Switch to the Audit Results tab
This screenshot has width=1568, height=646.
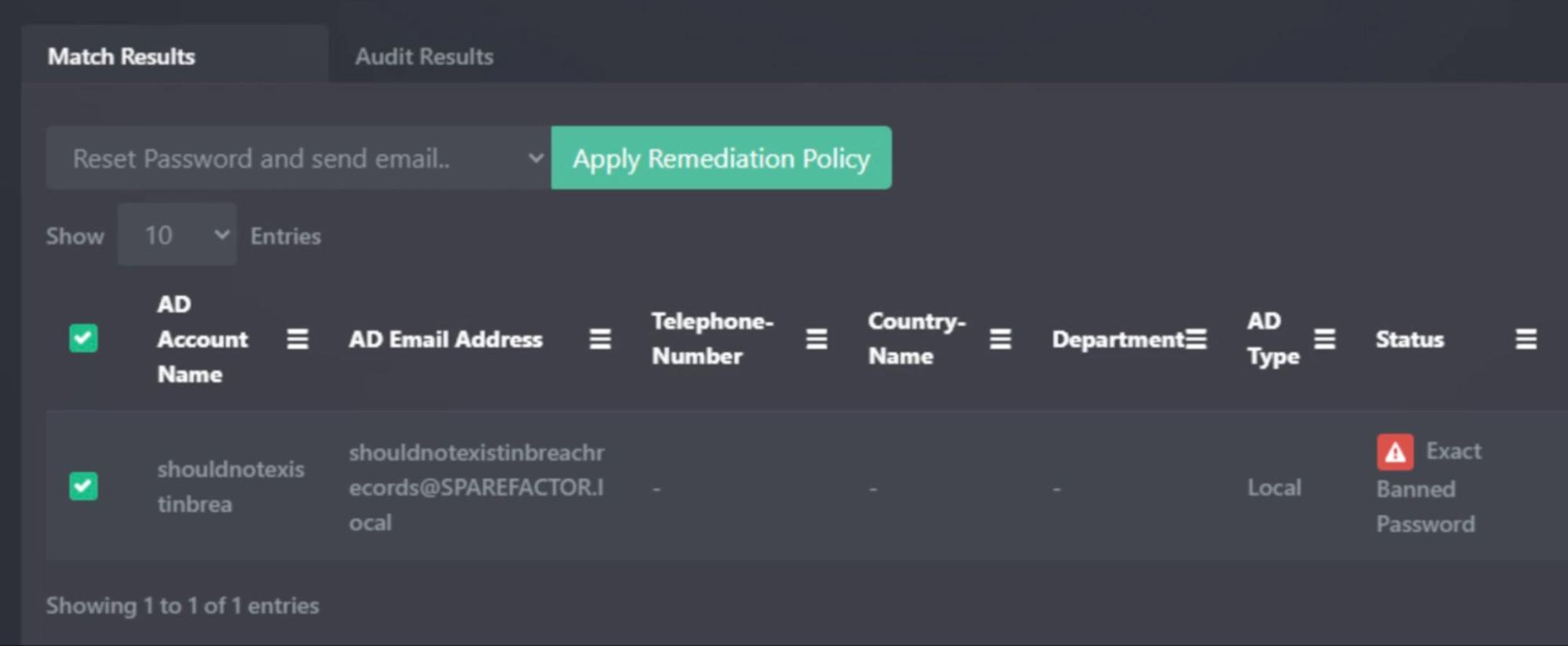click(424, 56)
